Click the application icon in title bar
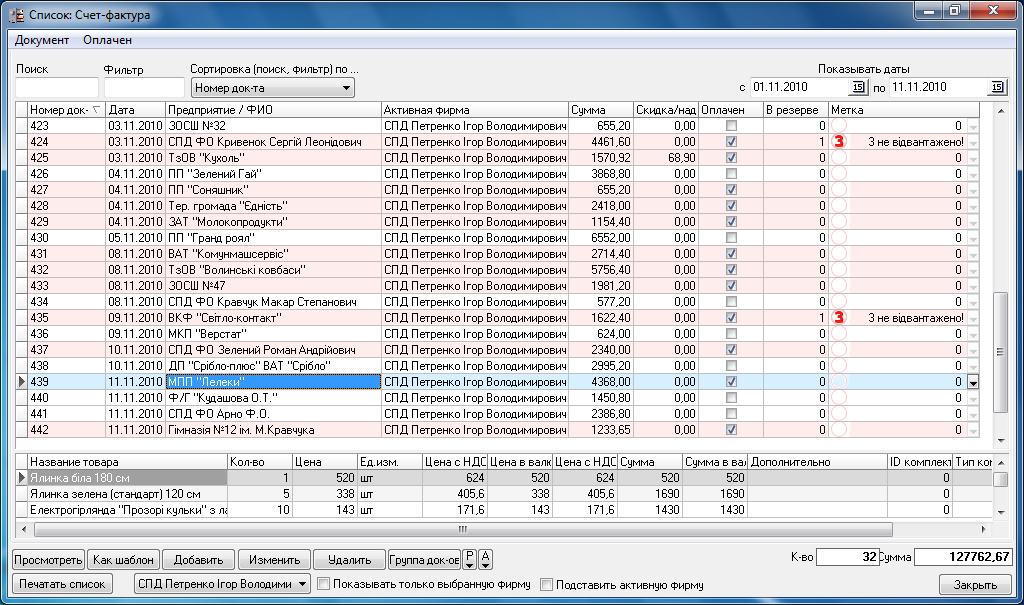Viewport: 1024px width, 605px height. [17, 14]
